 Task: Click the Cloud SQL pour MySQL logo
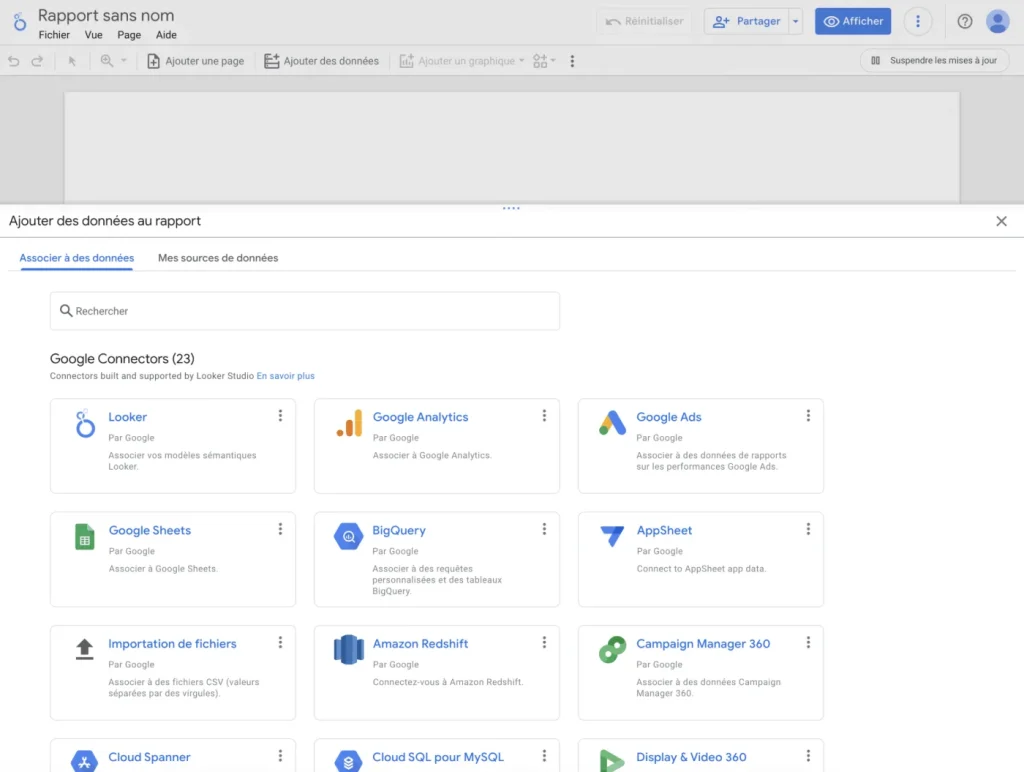click(x=348, y=761)
